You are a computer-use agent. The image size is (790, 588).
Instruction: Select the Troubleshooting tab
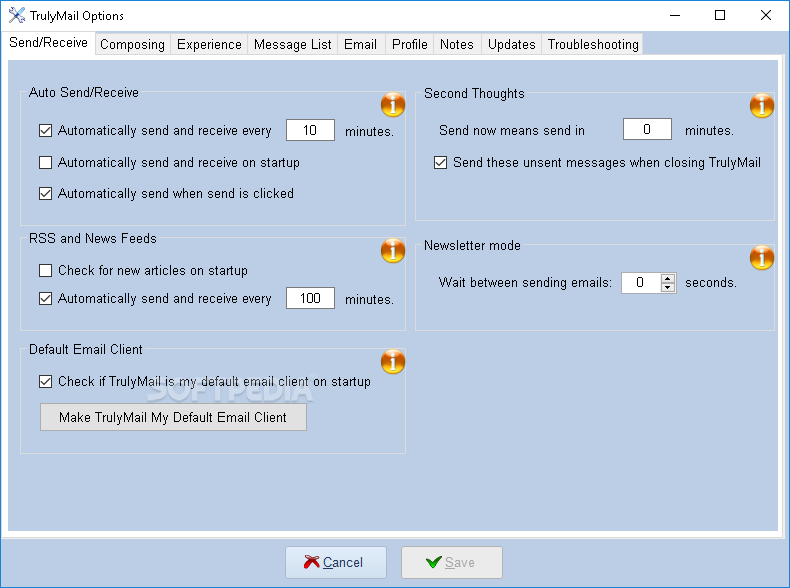tap(593, 44)
